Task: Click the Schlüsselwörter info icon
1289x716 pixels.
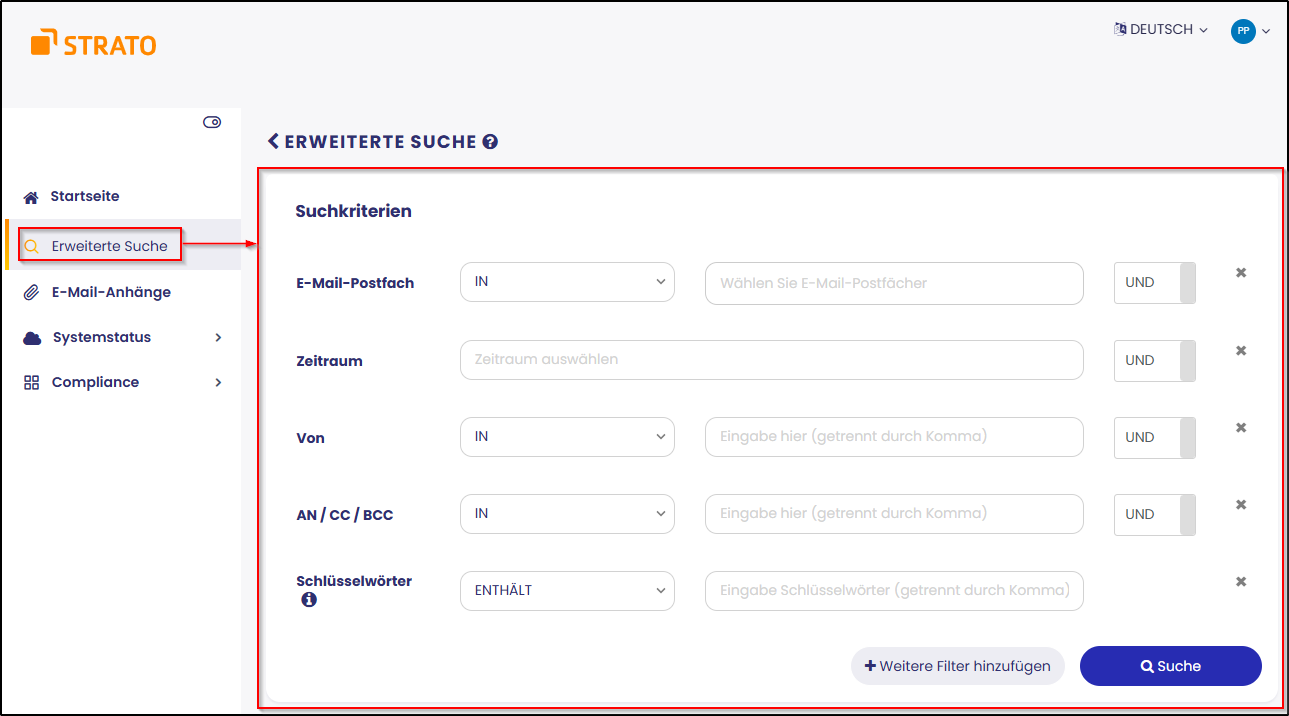Action: click(x=309, y=600)
